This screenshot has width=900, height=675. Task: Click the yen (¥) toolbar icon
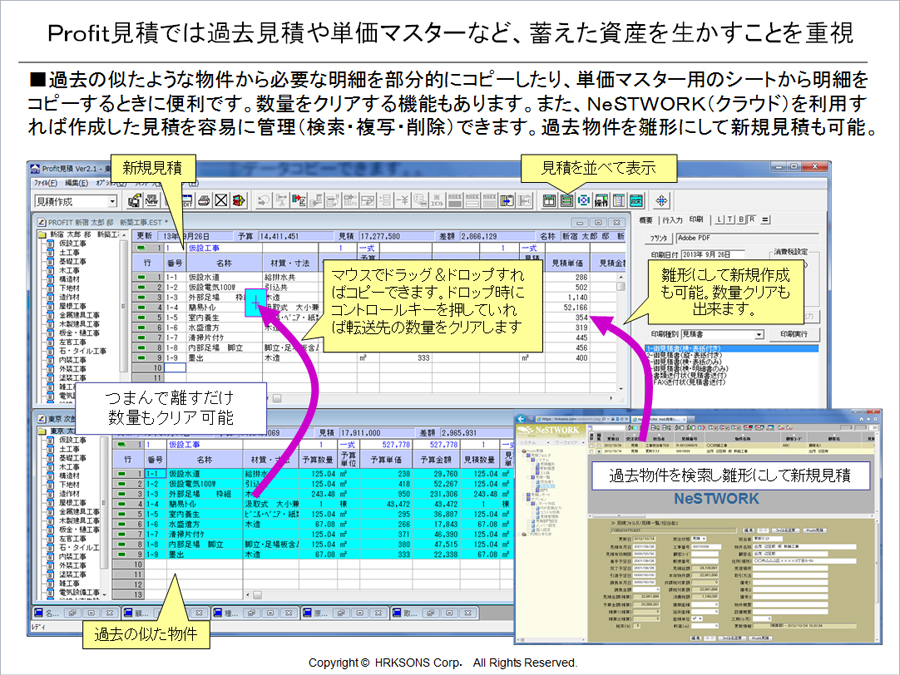402,201
